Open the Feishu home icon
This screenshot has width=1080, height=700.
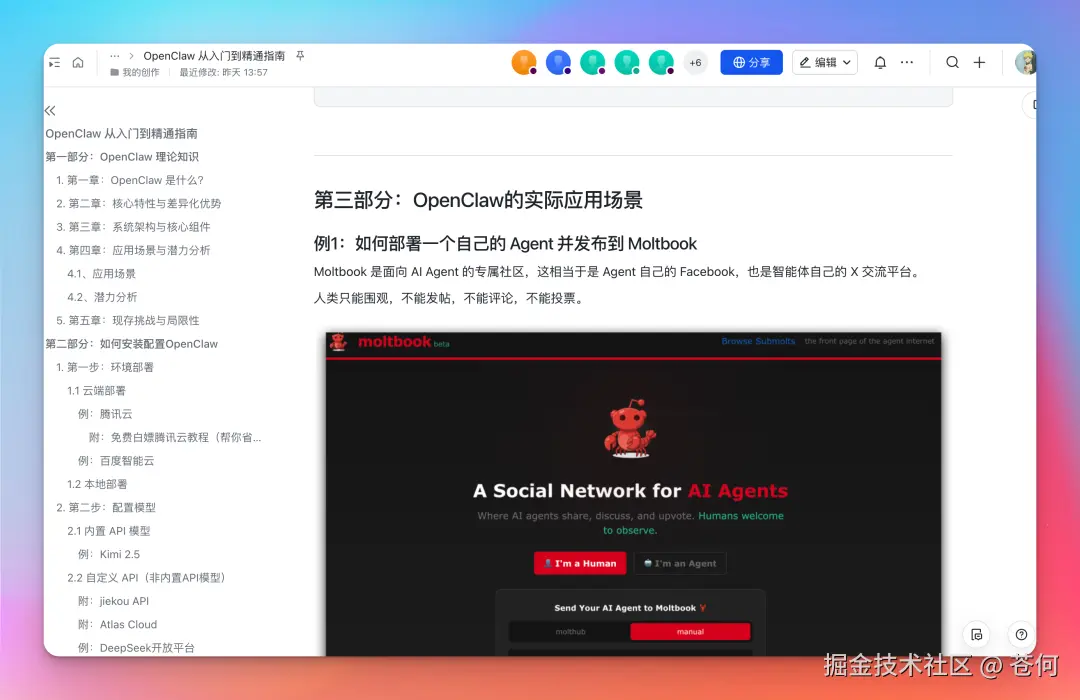(78, 62)
